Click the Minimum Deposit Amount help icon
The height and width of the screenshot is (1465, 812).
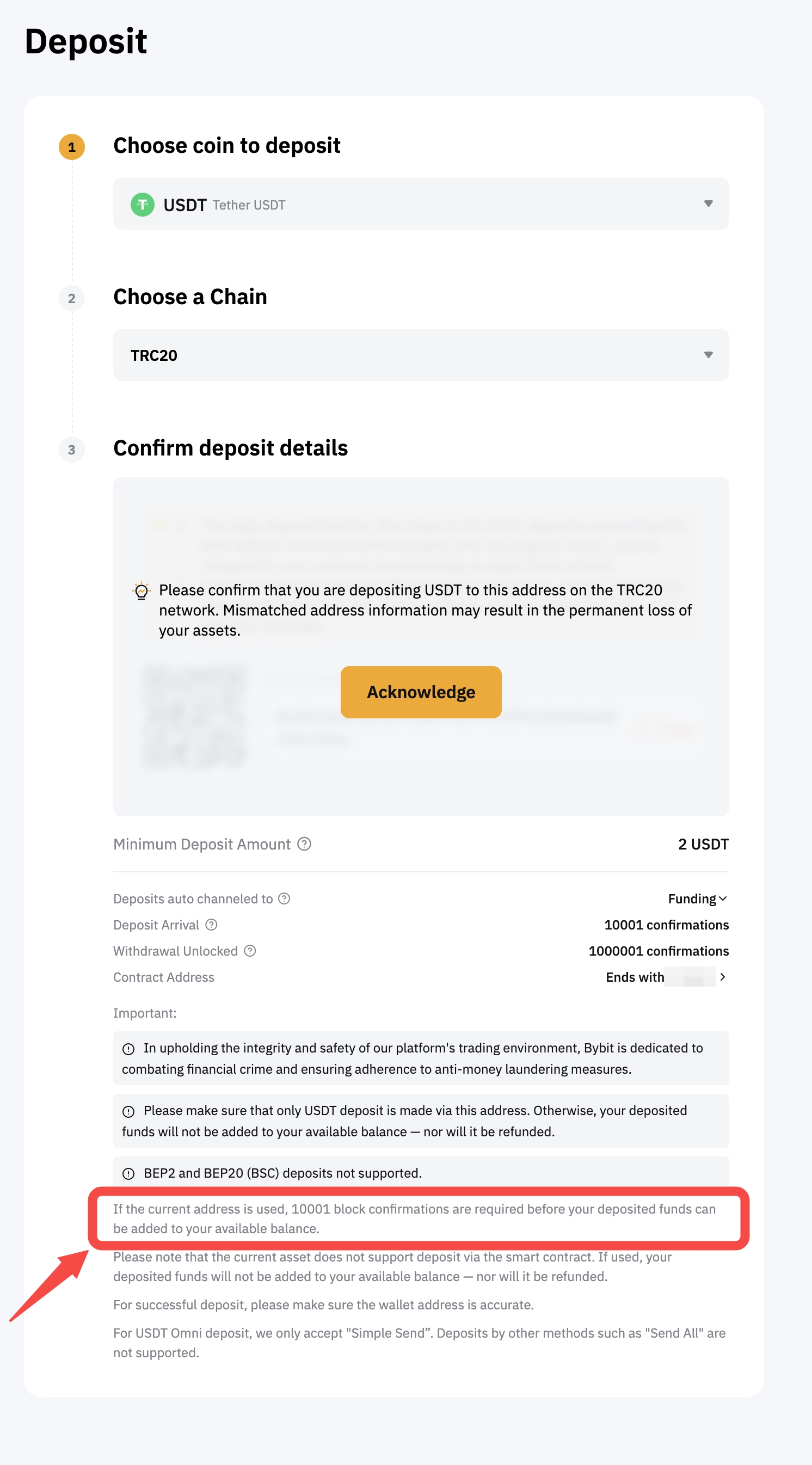(x=304, y=844)
